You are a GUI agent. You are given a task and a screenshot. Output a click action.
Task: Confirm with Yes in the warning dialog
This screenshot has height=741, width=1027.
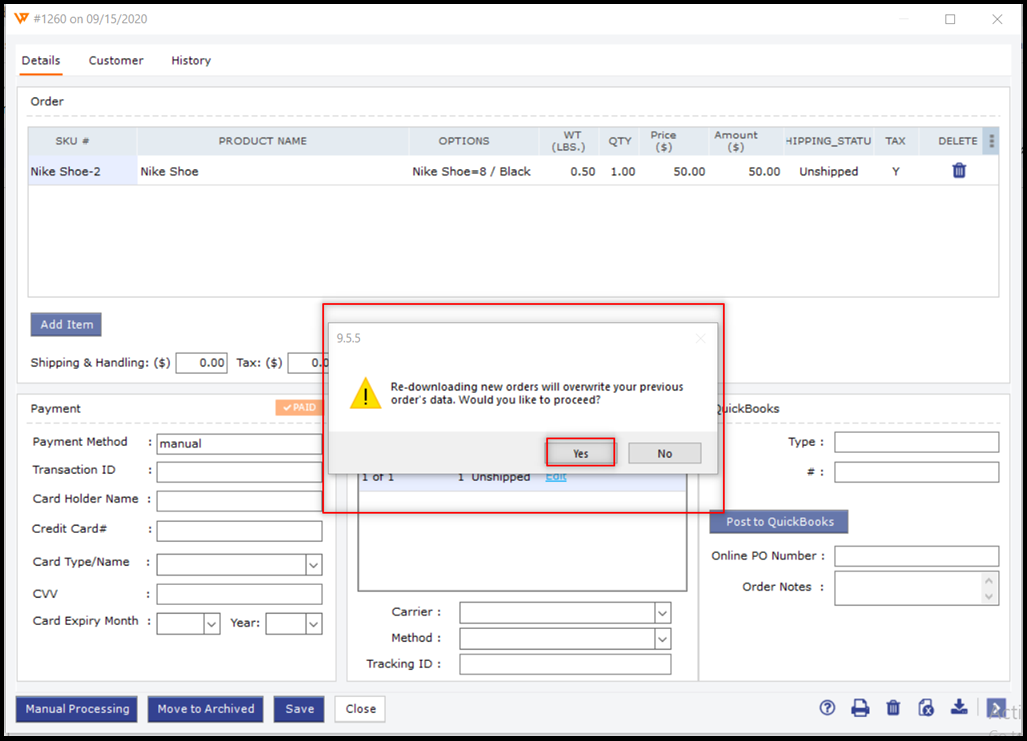tap(581, 454)
